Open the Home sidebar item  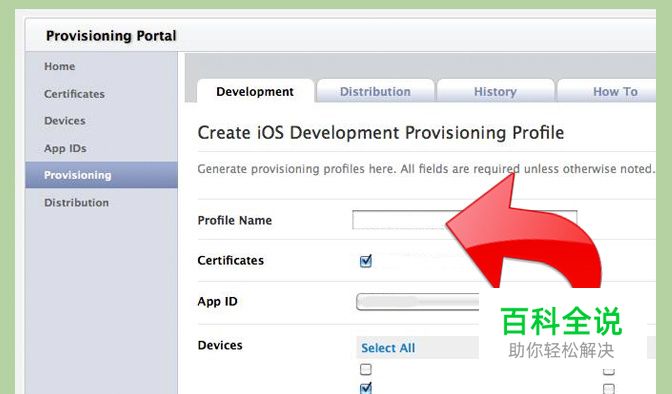click(60, 66)
